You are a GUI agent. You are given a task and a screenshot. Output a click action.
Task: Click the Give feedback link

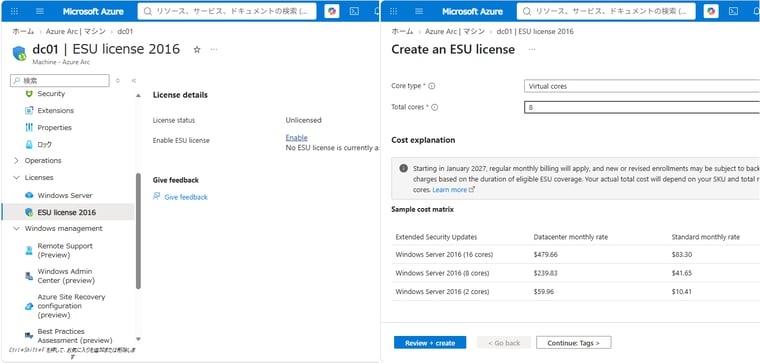pyautogui.click(x=186, y=197)
